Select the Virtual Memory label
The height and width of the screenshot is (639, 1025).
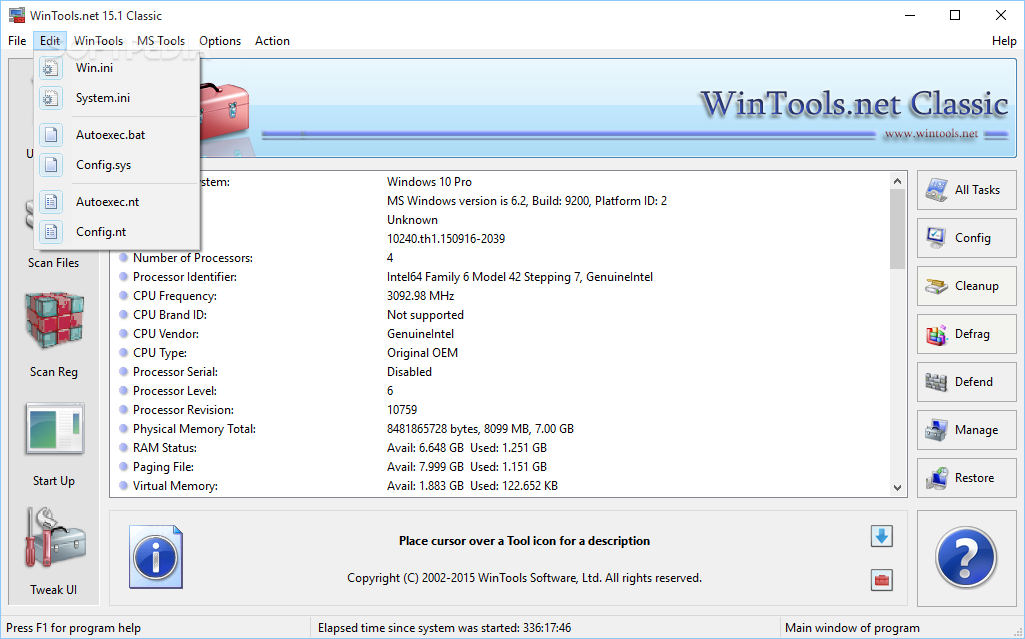pos(175,485)
